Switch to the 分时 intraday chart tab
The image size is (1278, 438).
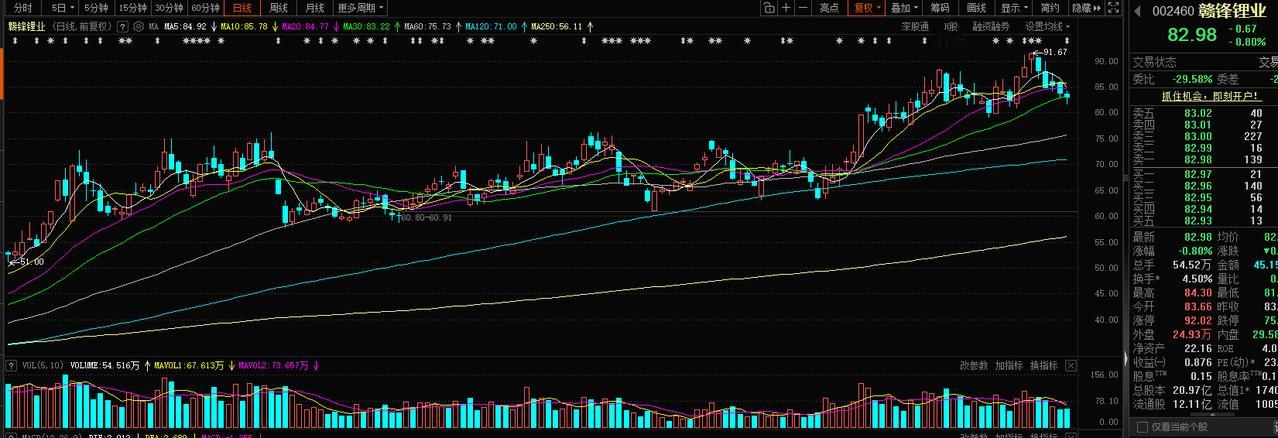pyautogui.click(x=22, y=7)
